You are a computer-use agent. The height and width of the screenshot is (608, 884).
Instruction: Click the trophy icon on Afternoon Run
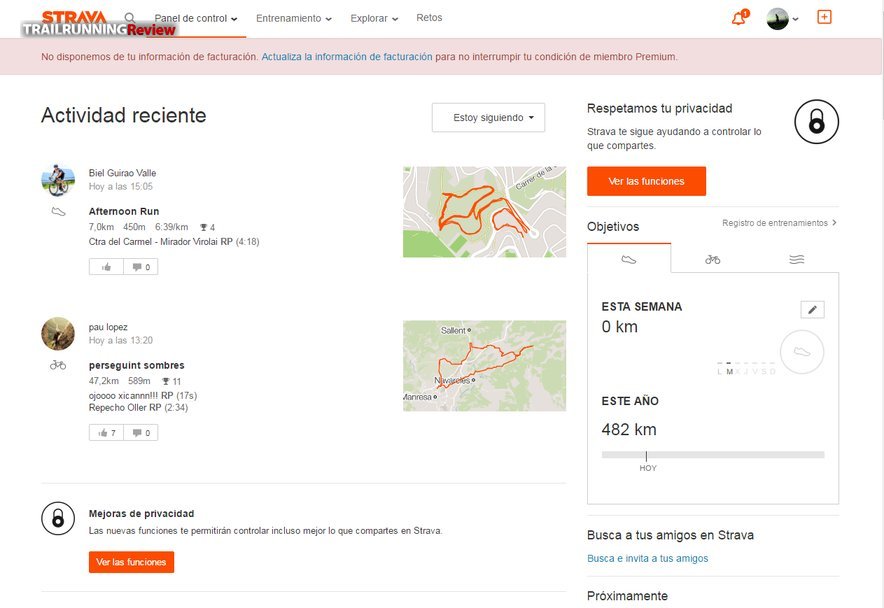pyautogui.click(x=204, y=227)
